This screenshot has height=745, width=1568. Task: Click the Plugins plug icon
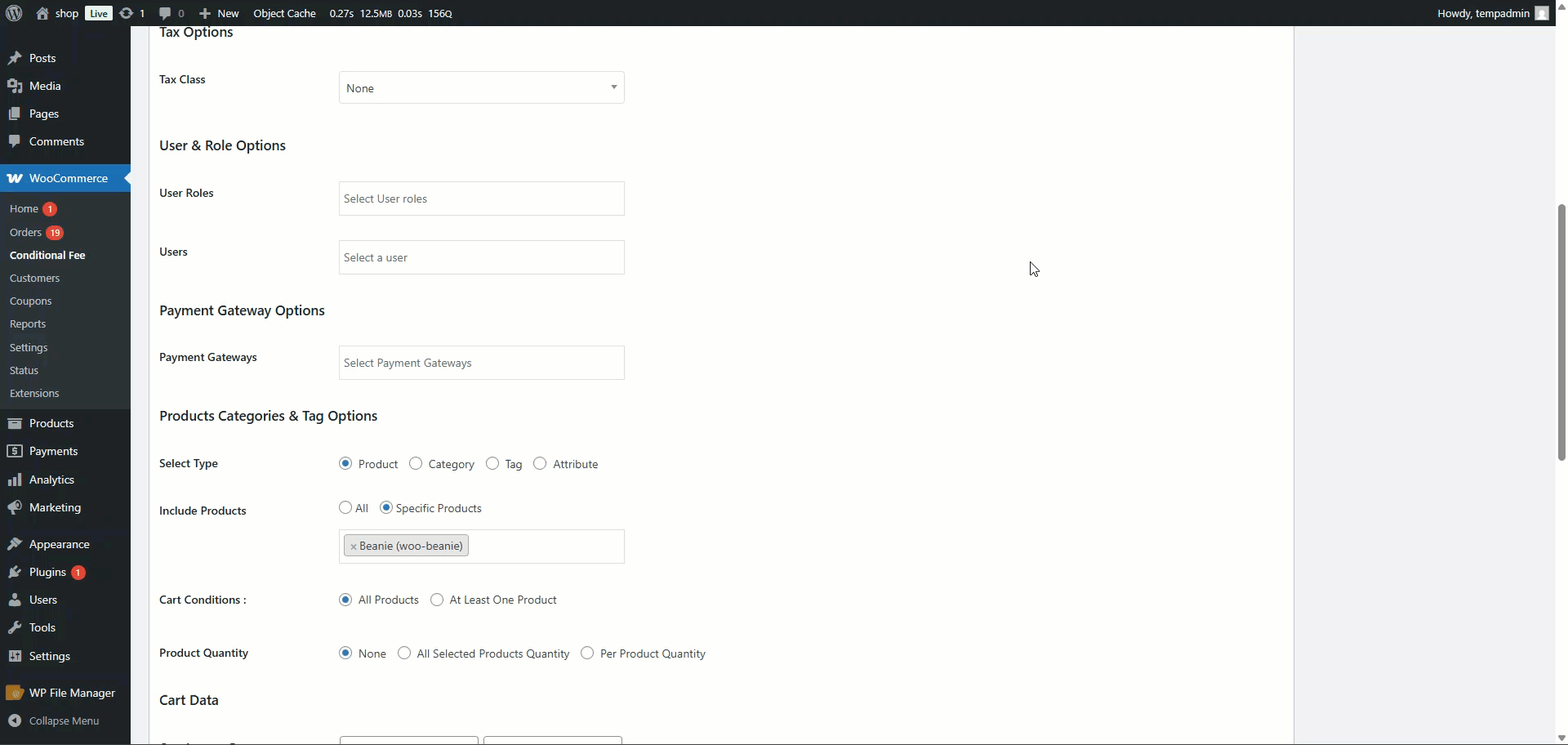point(15,572)
